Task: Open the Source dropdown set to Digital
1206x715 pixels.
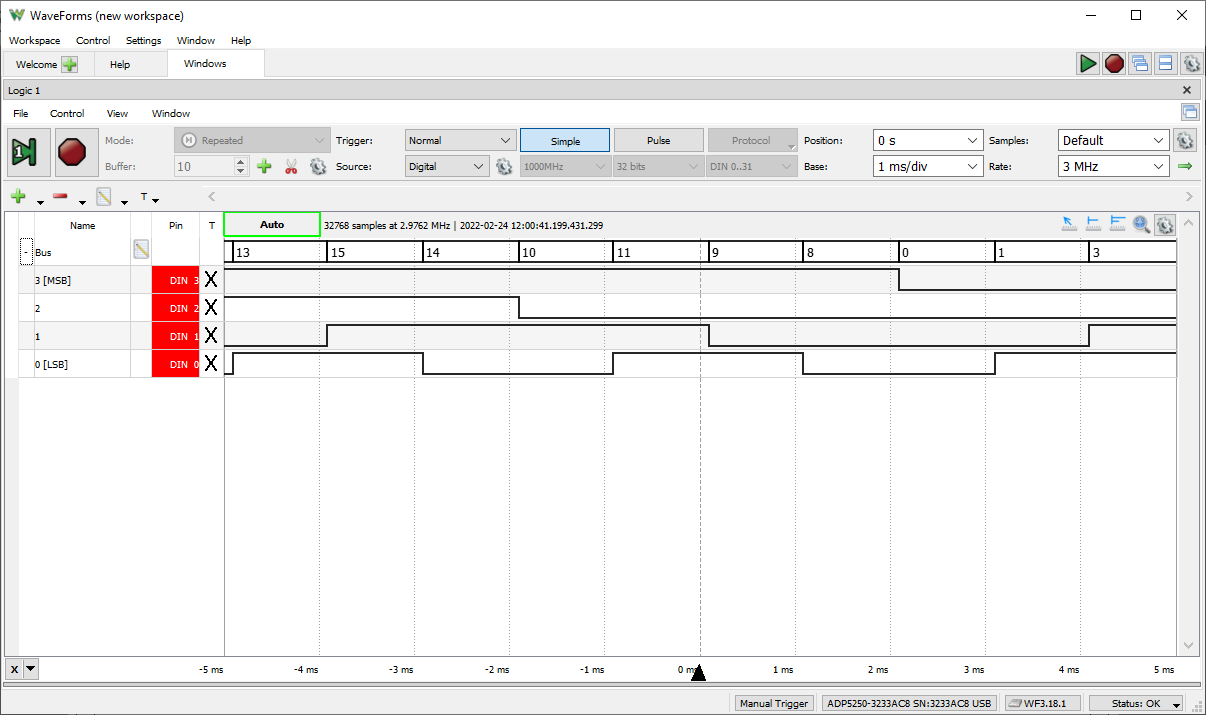Action: (447, 167)
